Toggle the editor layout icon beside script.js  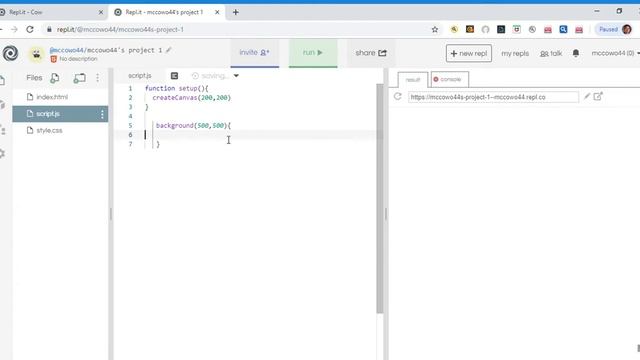(174, 76)
